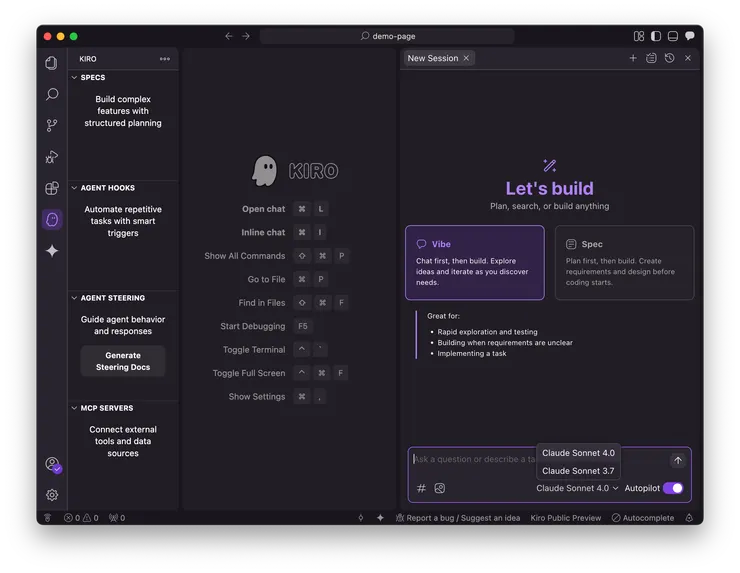Click the sparkle icon in status bar
This screenshot has width=740, height=573.
click(380, 518)
